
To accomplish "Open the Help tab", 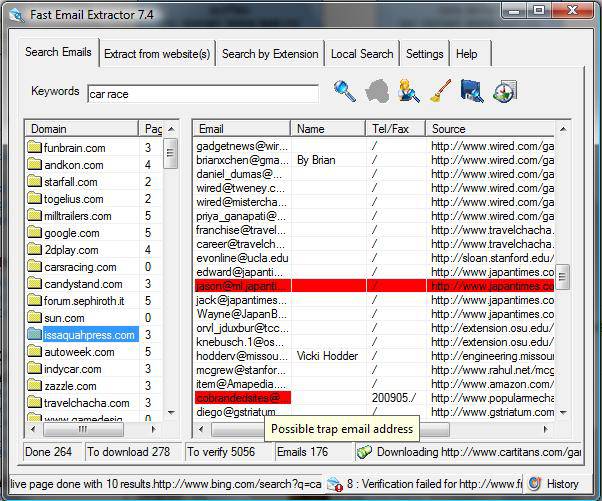I will (x=470, y=54).
